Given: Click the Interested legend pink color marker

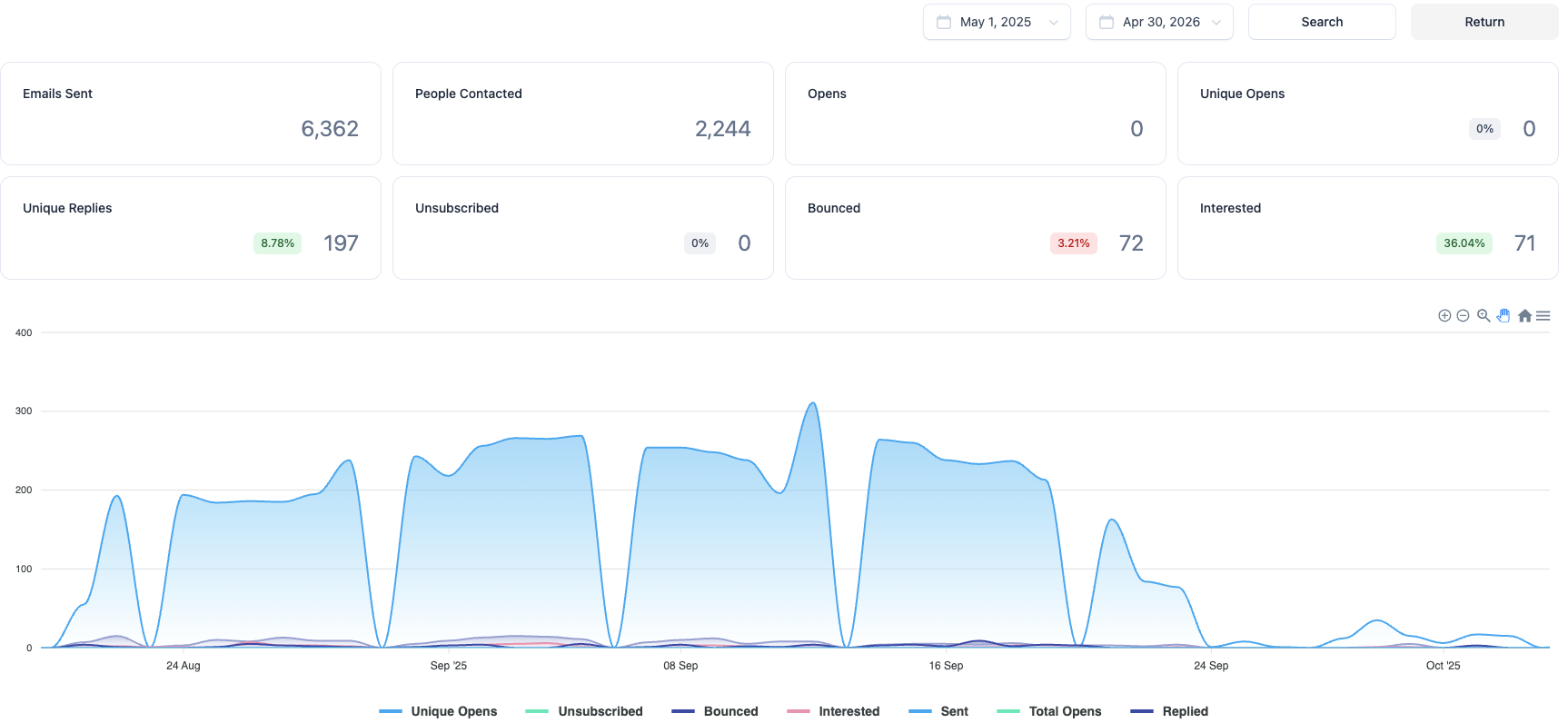Looking at the screenshot, I should [799, 711].
